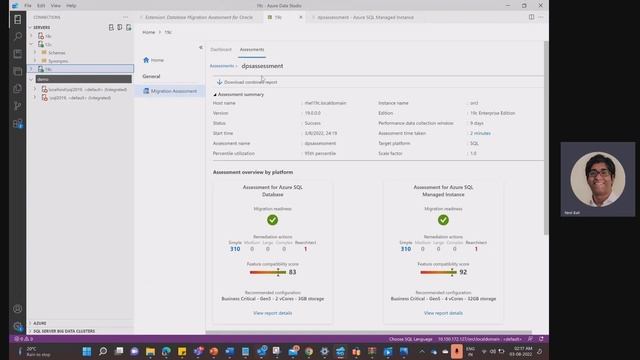The image size is (640, 360).
Task: Open the Edit menu
Action: click(41, 6)
